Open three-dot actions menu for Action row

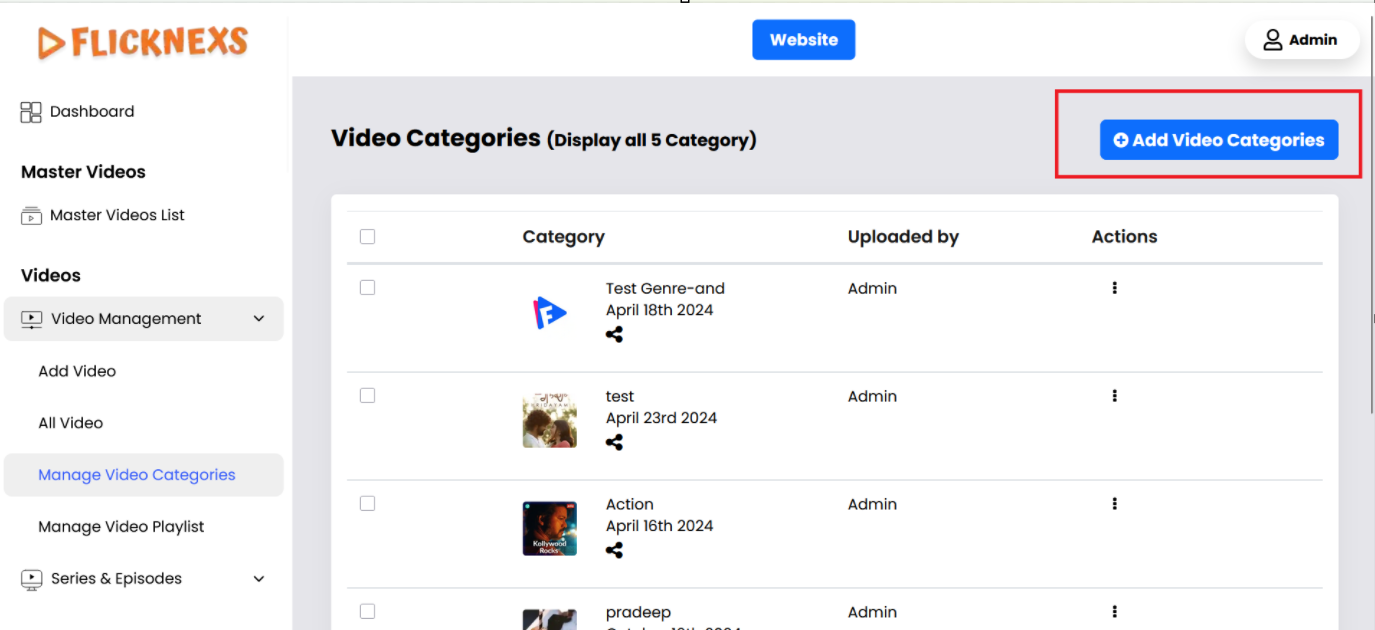(x=1114, y=504)
